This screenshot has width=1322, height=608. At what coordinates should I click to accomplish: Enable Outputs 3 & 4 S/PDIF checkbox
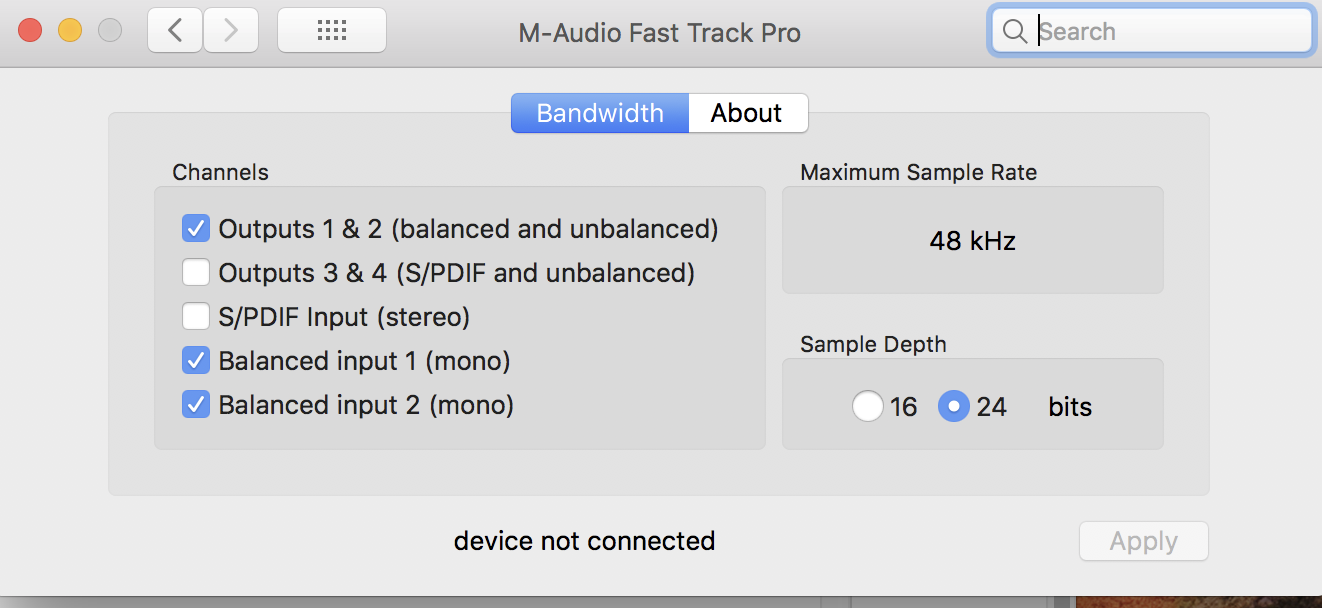coord(195,273)
